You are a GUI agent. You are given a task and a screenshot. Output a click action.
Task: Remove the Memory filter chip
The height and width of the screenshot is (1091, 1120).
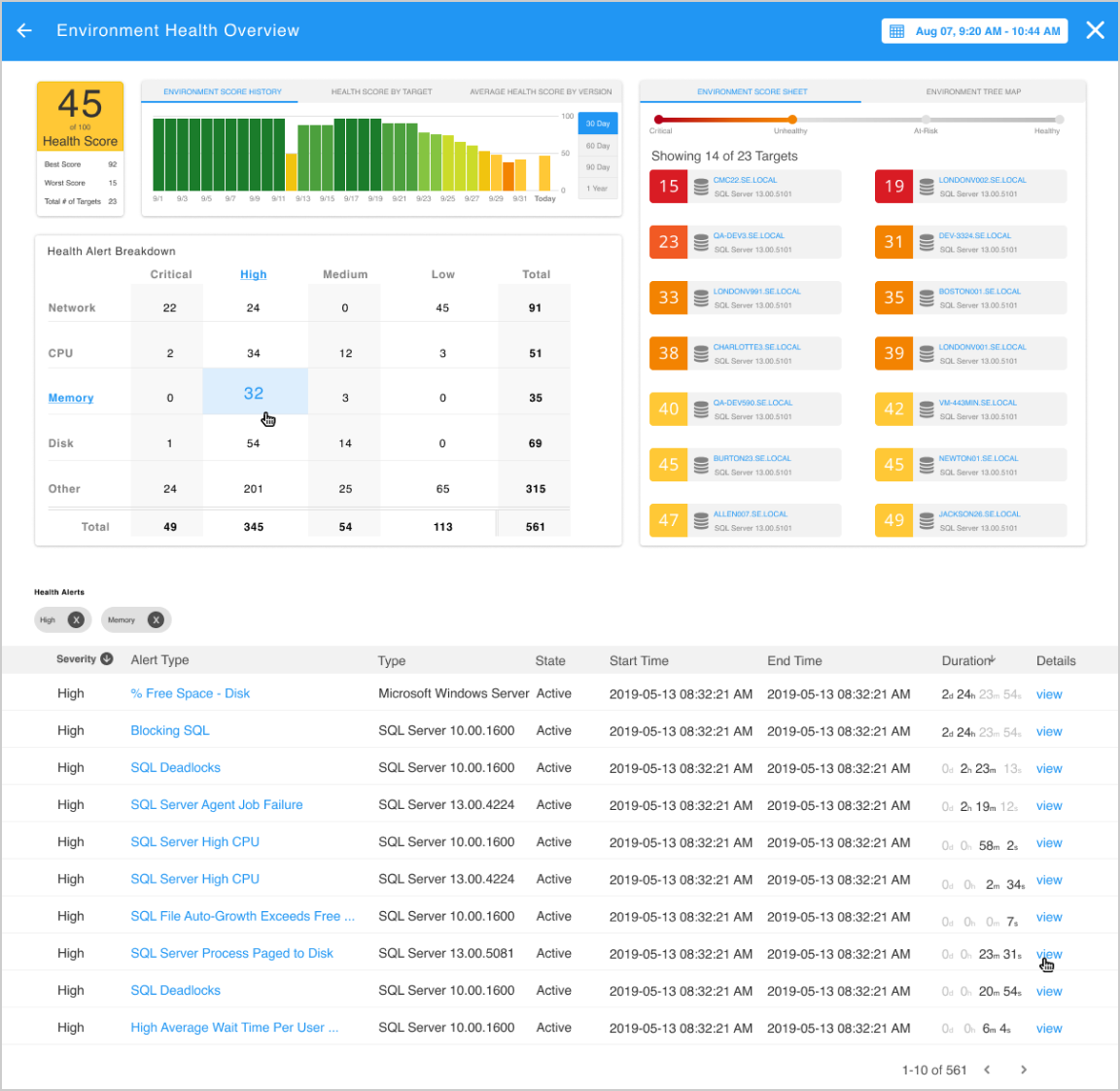pyautogui.click(x=156, y=619)
